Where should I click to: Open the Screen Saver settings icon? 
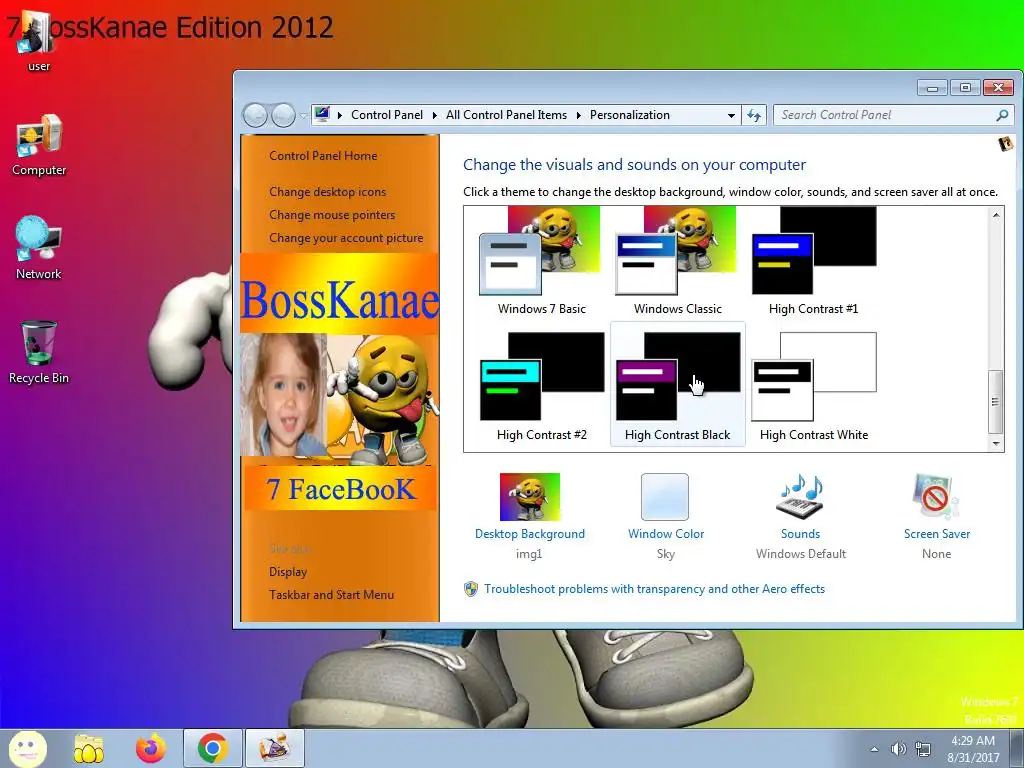point(936,497)
